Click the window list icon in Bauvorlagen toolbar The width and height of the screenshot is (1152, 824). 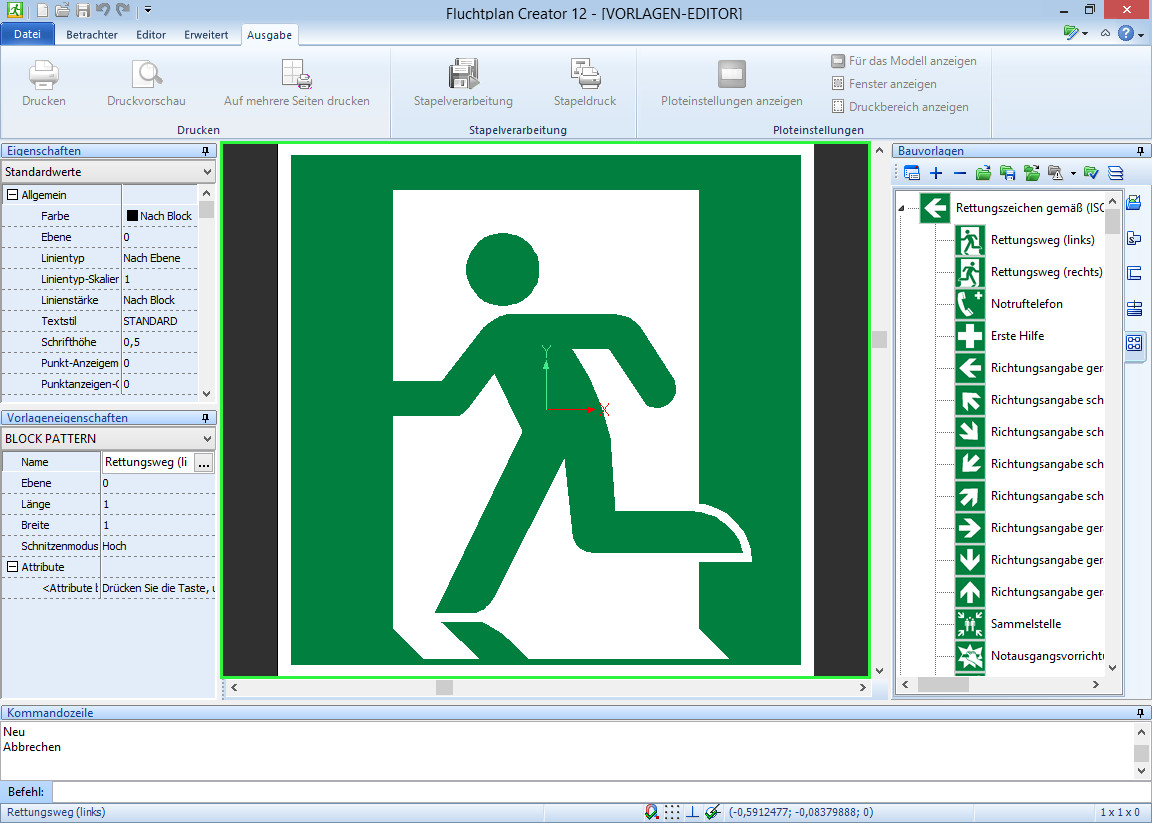[x=912, y=173]
